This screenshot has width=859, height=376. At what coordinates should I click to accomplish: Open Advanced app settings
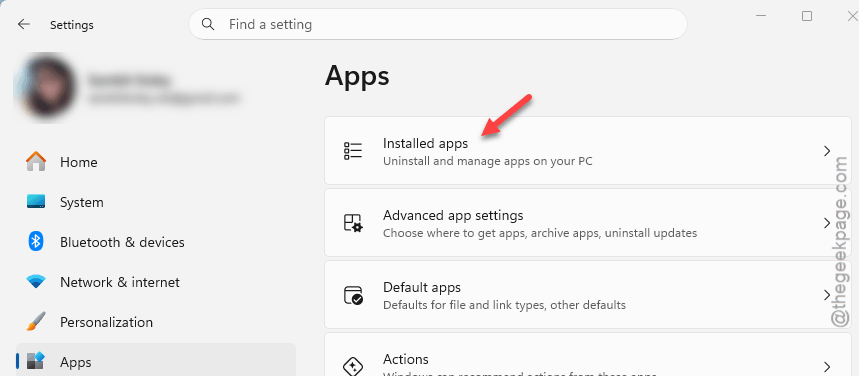pos(588,223)
